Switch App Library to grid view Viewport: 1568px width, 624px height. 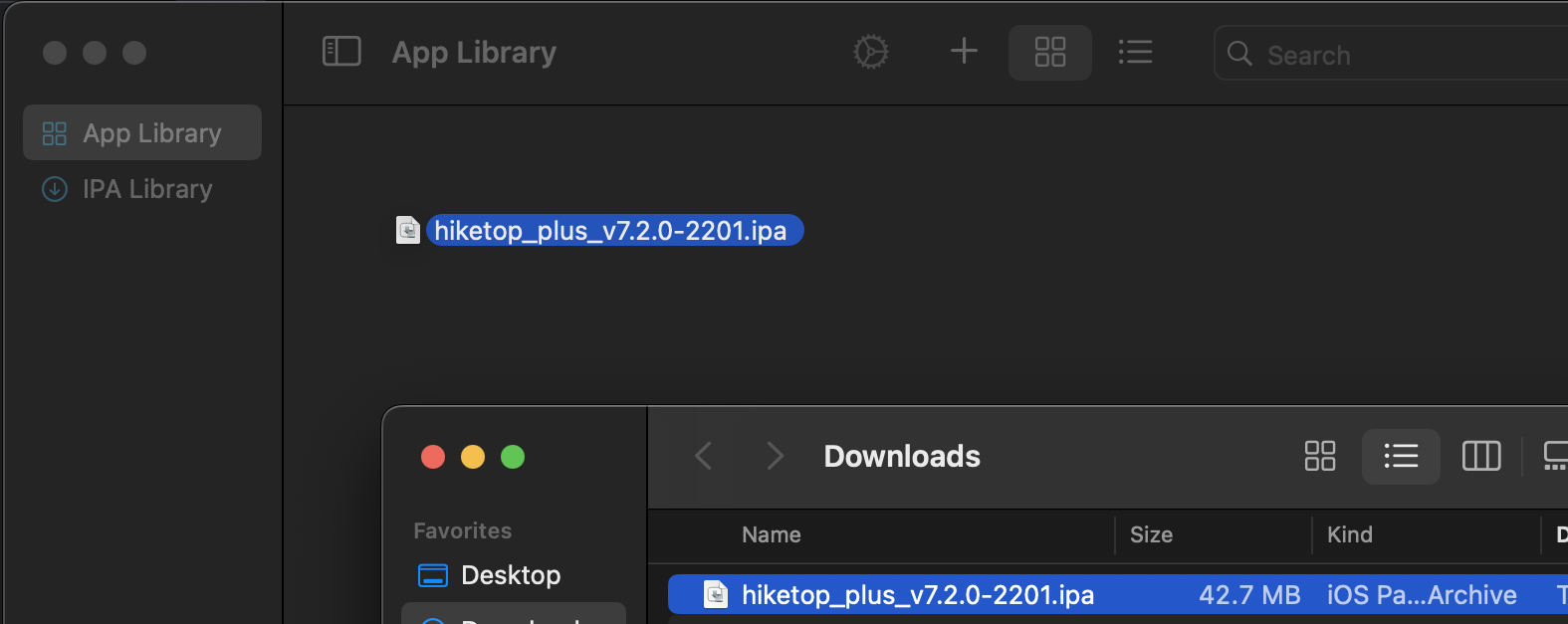(x=1049, y=52)
